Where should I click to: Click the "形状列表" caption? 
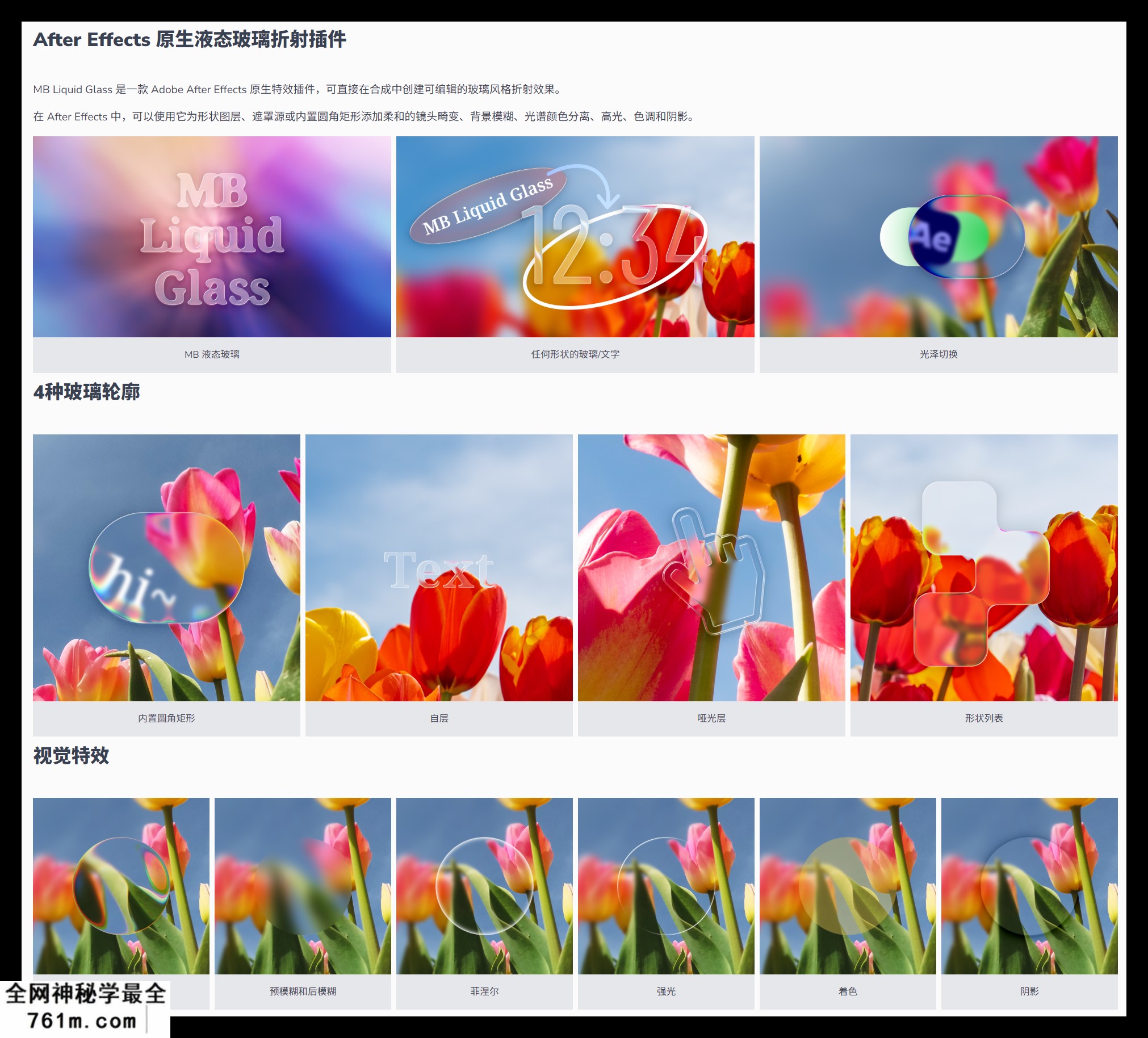984,718
